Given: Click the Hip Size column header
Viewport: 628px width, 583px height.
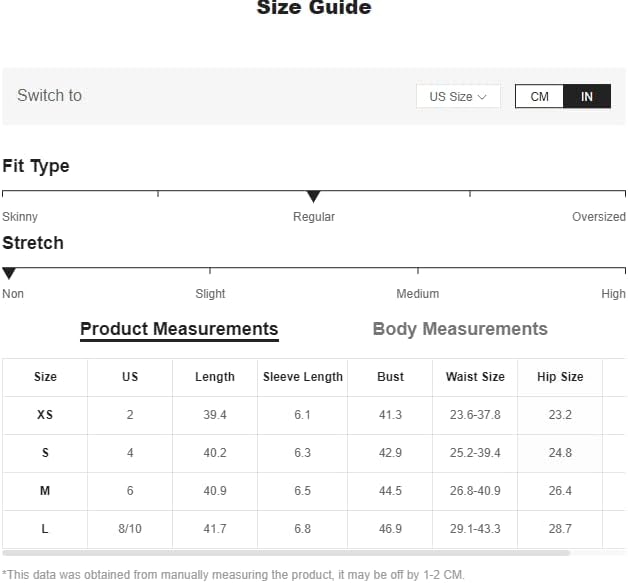Looking at the screenshot, I should click(560, 377).
